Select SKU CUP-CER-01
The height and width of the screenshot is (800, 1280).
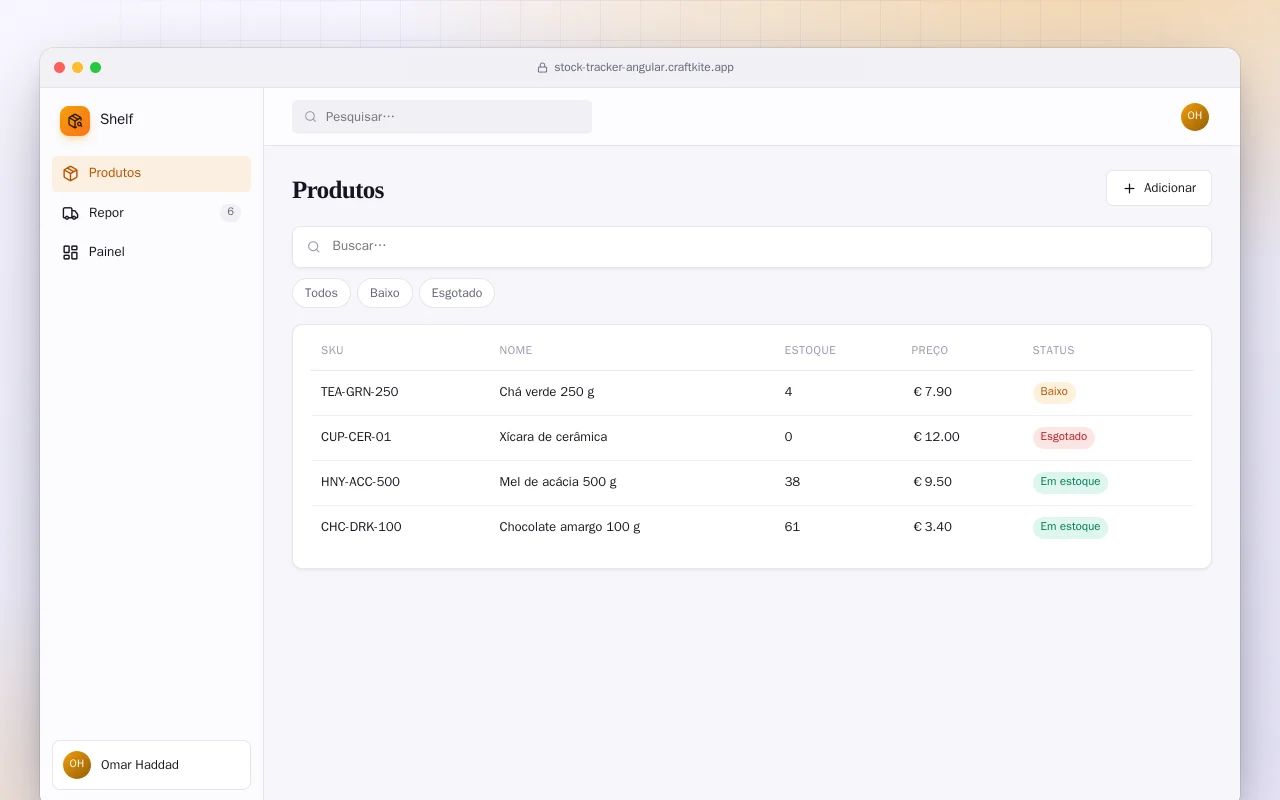click(356, 437)
